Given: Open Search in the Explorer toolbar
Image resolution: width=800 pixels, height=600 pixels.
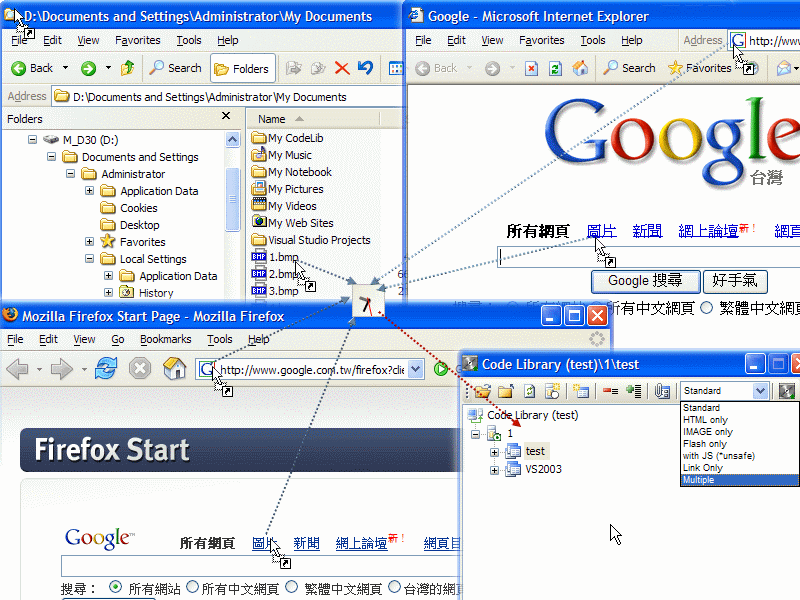Looking at the screenshot, I should click(x=175, y=68).
